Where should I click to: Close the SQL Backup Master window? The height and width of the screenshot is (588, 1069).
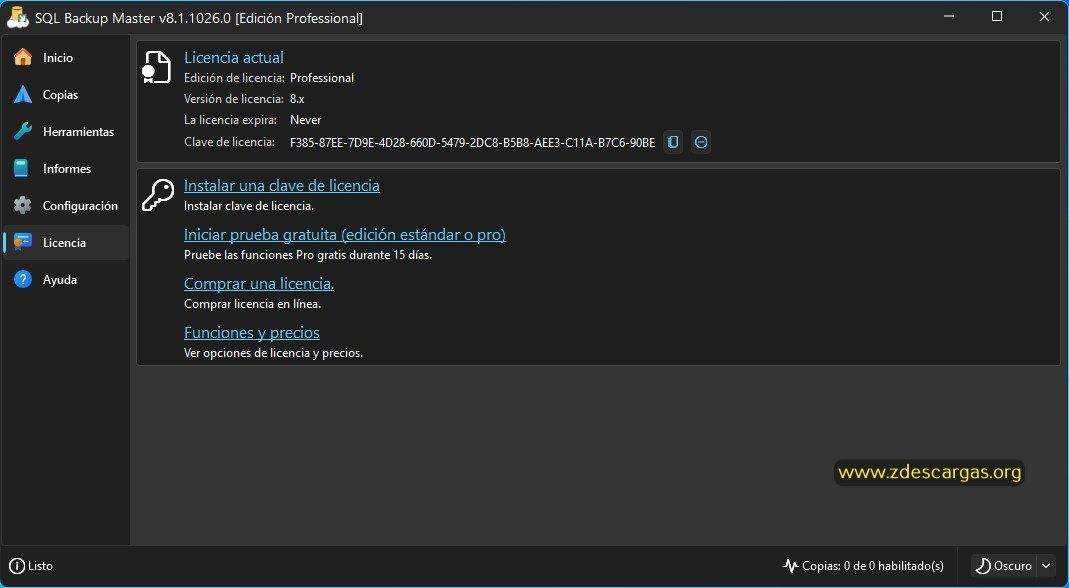pyautogui.click(x=1044, y=16)
